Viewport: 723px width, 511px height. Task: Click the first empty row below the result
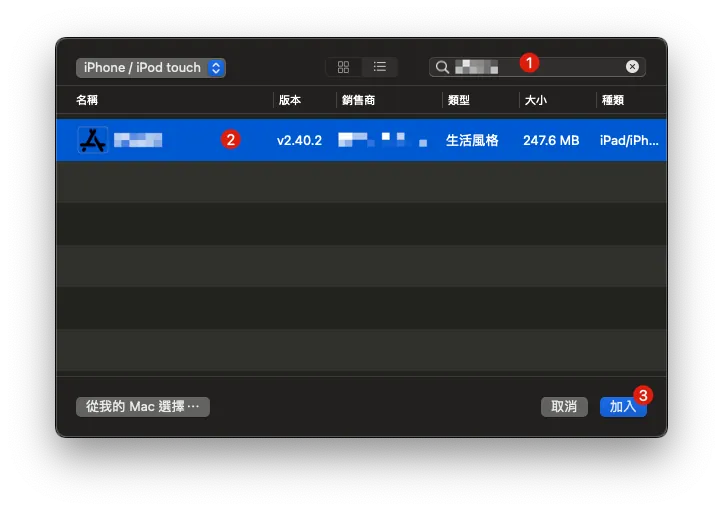coord(361,182)
